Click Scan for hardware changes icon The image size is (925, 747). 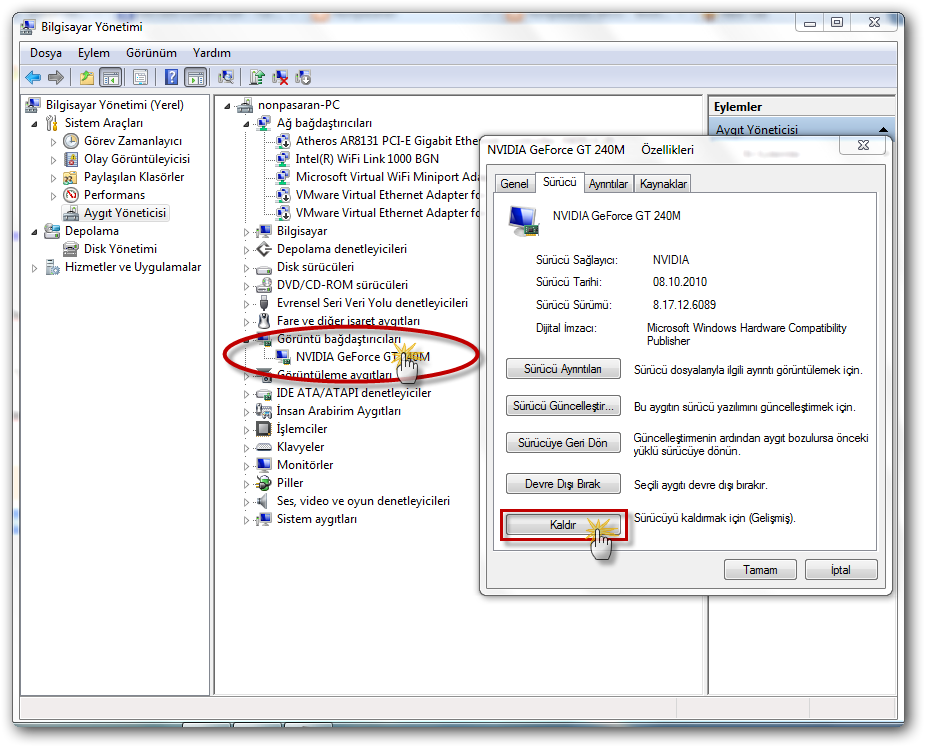226,77
